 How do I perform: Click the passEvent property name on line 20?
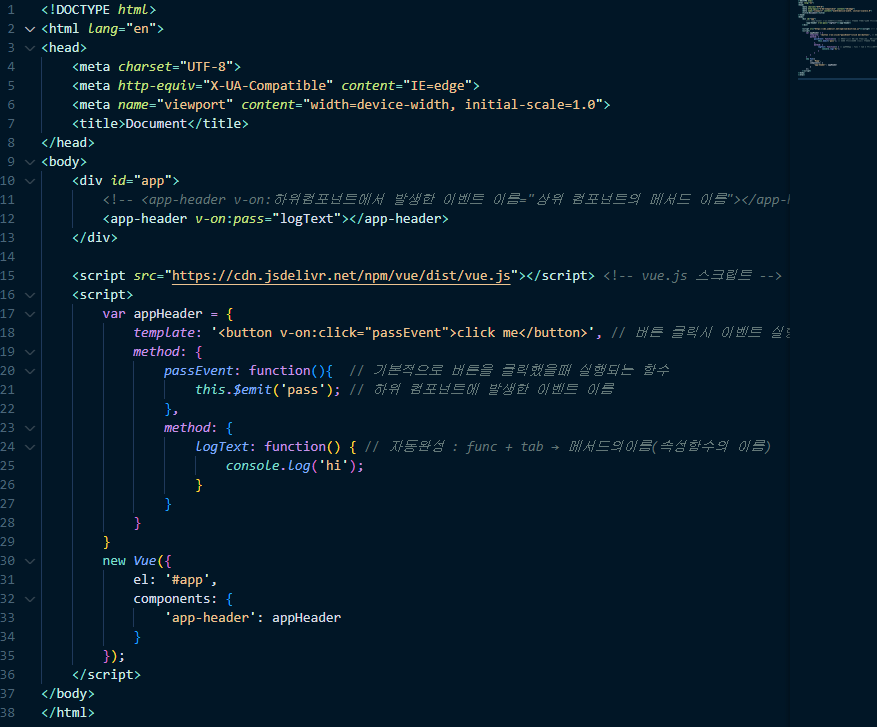(x=199, y=371)
